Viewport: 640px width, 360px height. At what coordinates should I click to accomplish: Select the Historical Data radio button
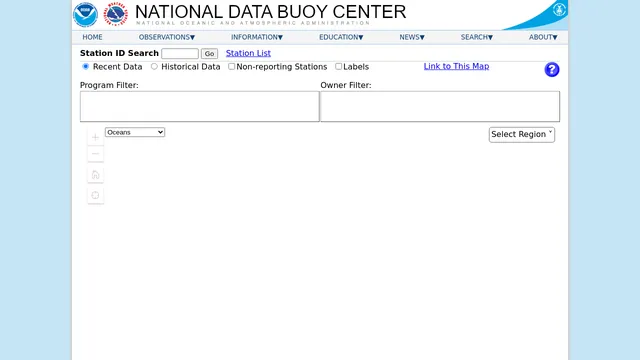coord(154,67)
